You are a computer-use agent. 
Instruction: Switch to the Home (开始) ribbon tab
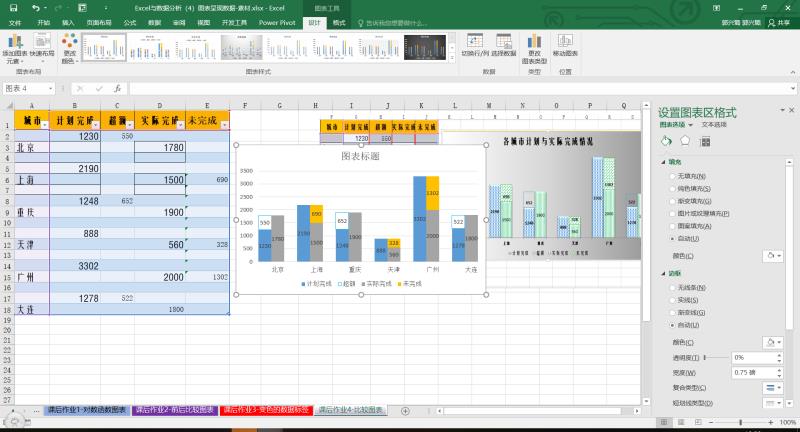pos(44,23)
